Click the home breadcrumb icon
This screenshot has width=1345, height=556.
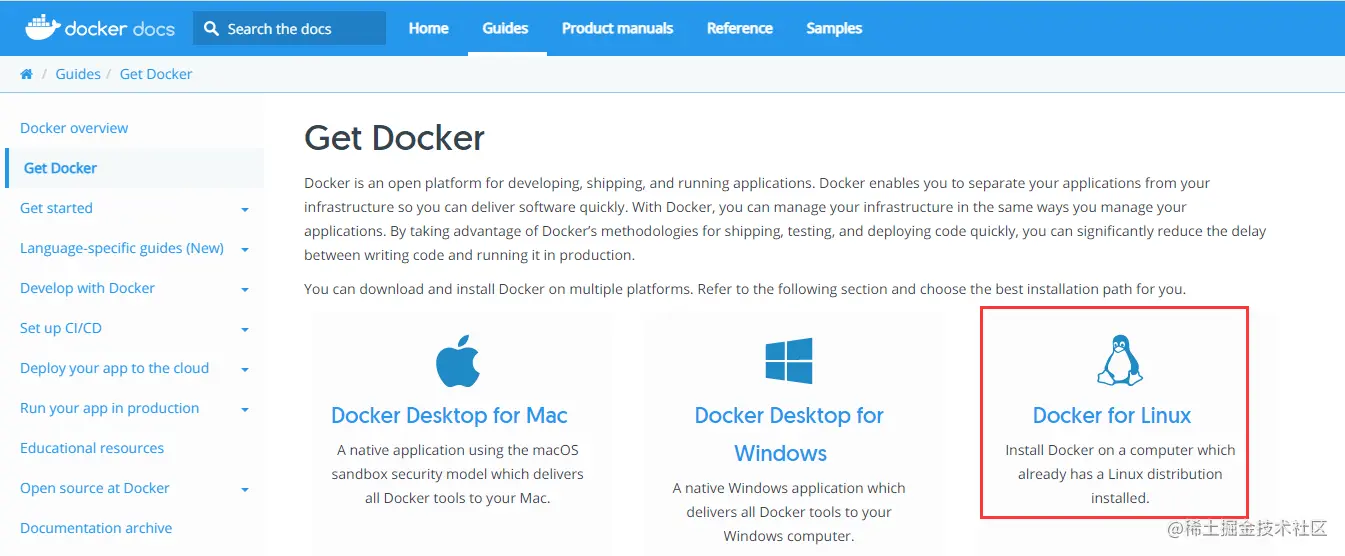point(27,74)
